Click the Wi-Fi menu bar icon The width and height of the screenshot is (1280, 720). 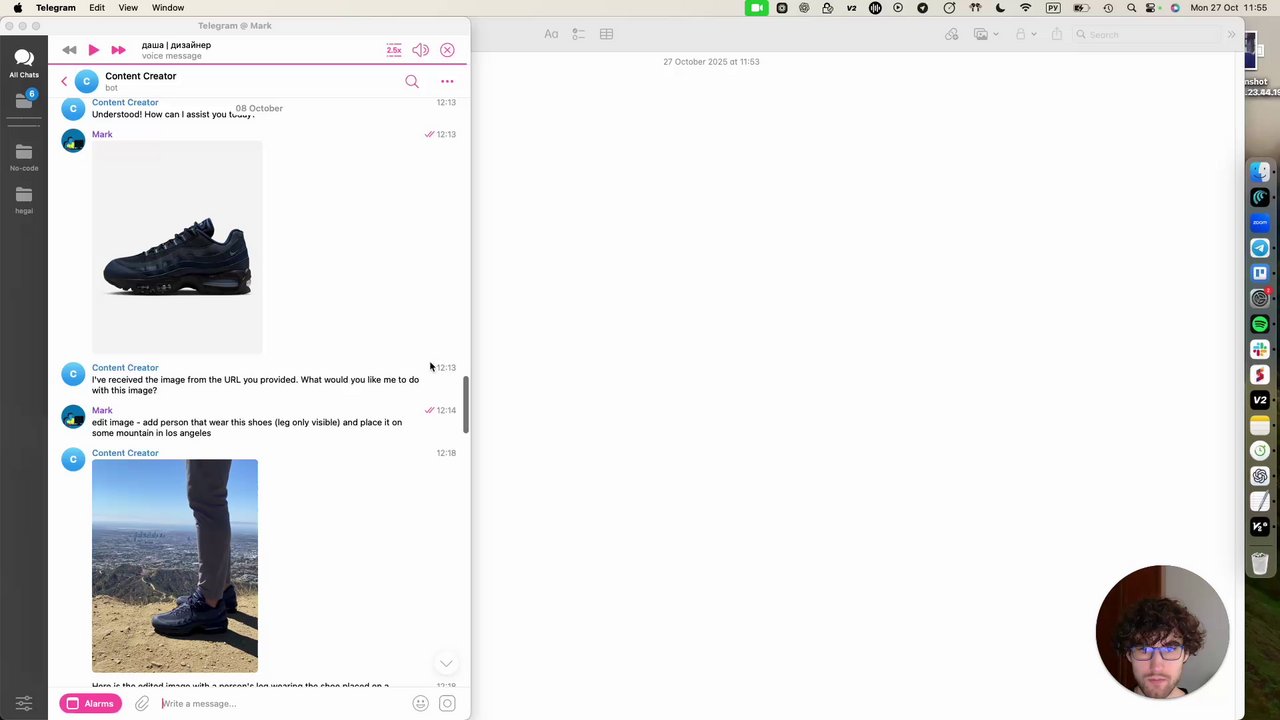(1025, 8)
